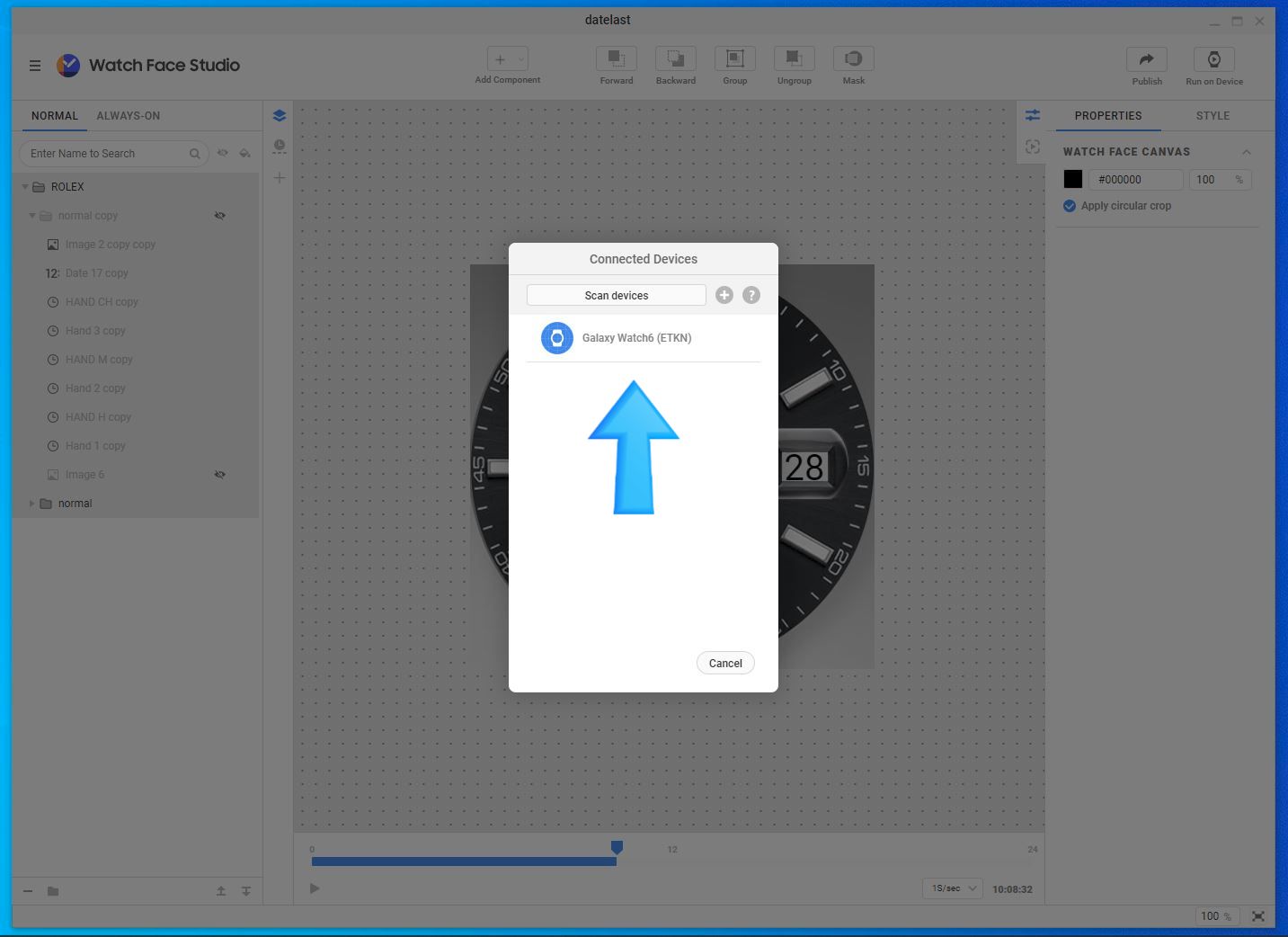Click the 100 % zoom field
The width and height of the screenshot is (1288, 937).
(1218, 916)
